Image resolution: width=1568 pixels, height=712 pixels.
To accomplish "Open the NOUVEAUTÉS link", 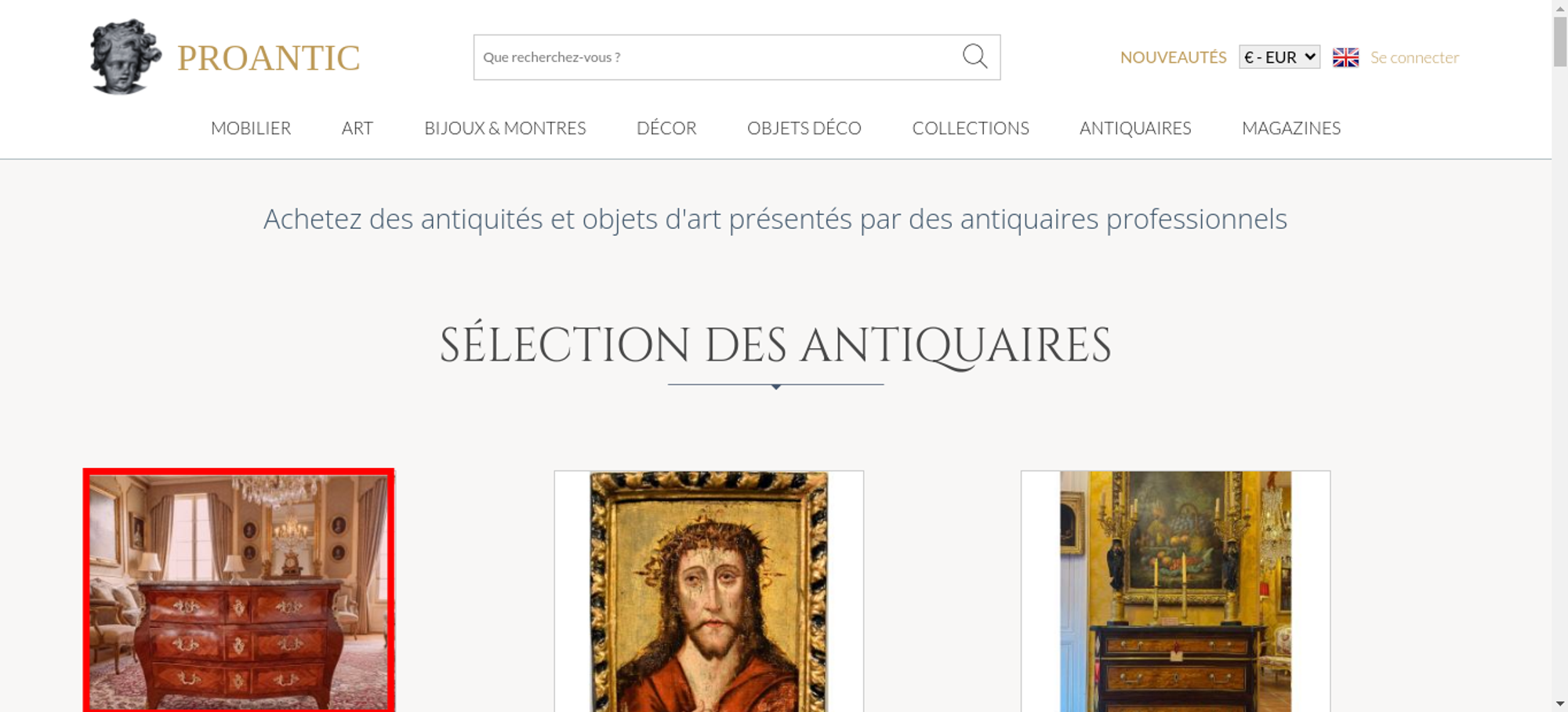I will click(1173, 57).
